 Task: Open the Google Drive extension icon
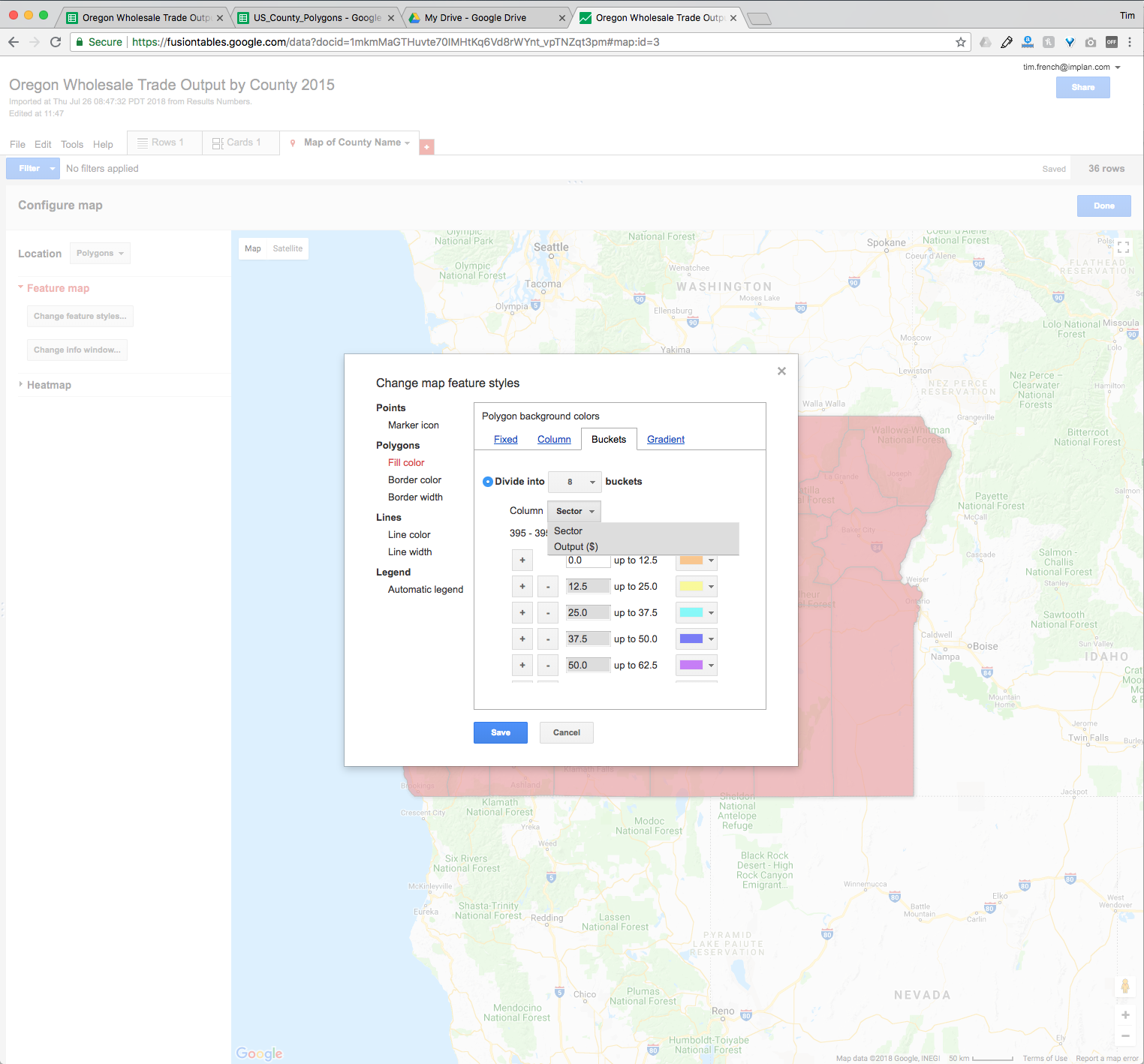tap(986, 42)
